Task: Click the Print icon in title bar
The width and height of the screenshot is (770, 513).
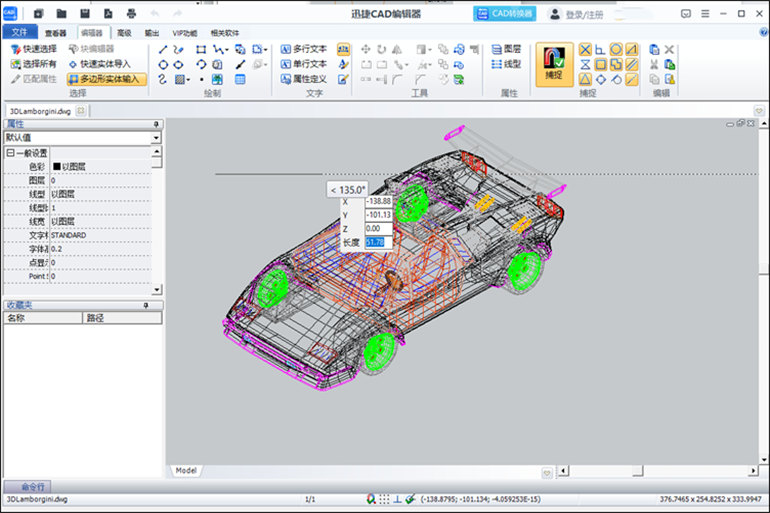Action: point(131,14)
